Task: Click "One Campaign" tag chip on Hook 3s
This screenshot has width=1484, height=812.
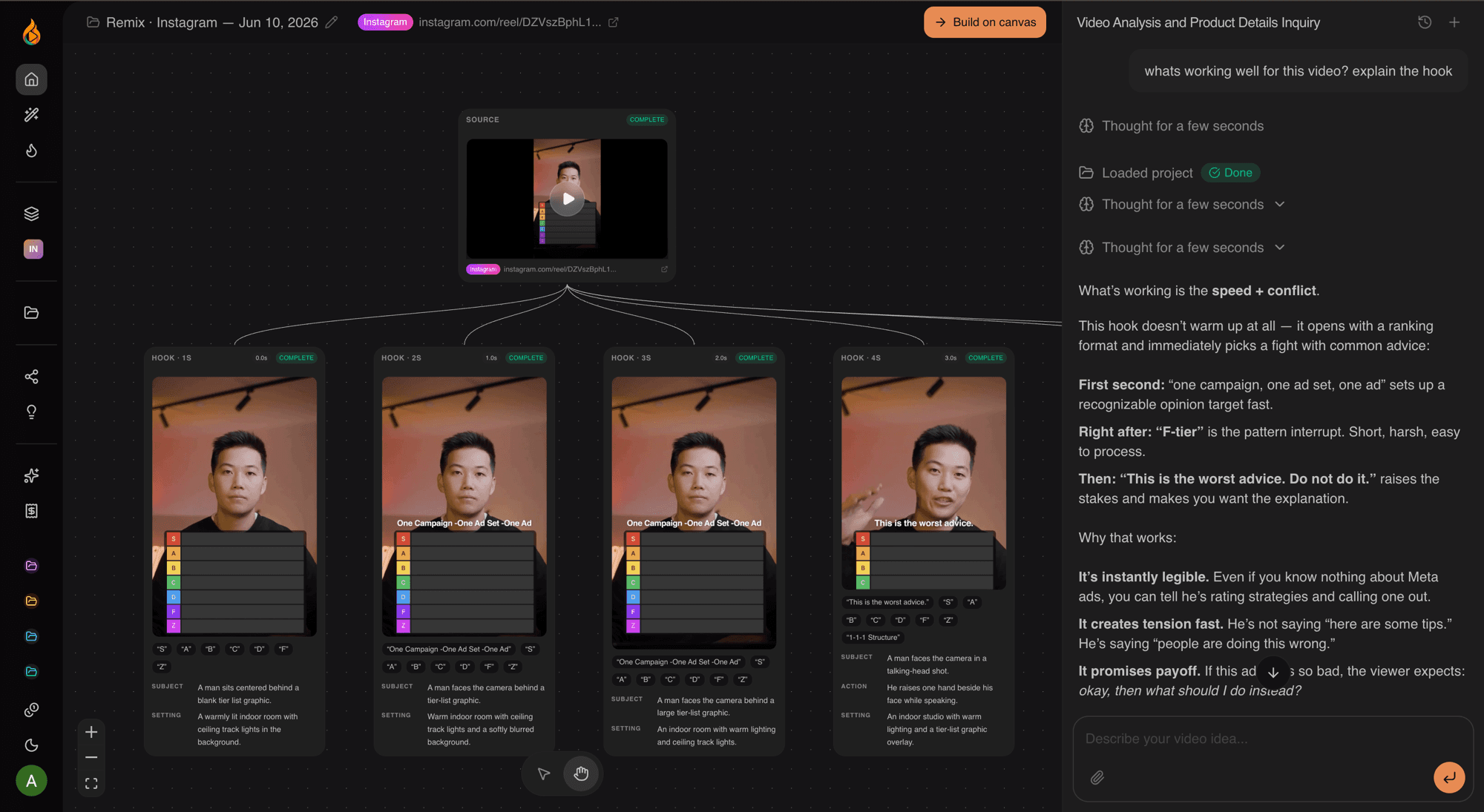Action: (679, 662)
